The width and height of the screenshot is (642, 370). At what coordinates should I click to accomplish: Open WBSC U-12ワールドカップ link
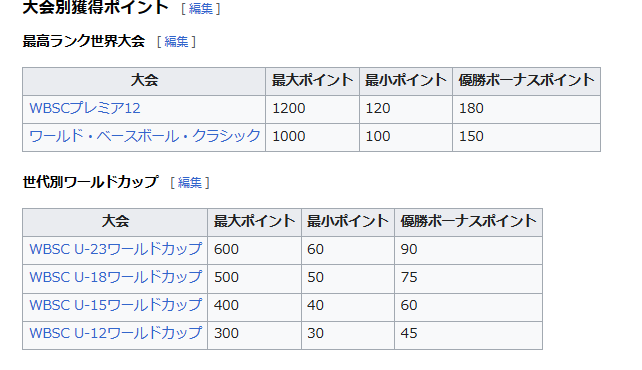coord(115,333)
